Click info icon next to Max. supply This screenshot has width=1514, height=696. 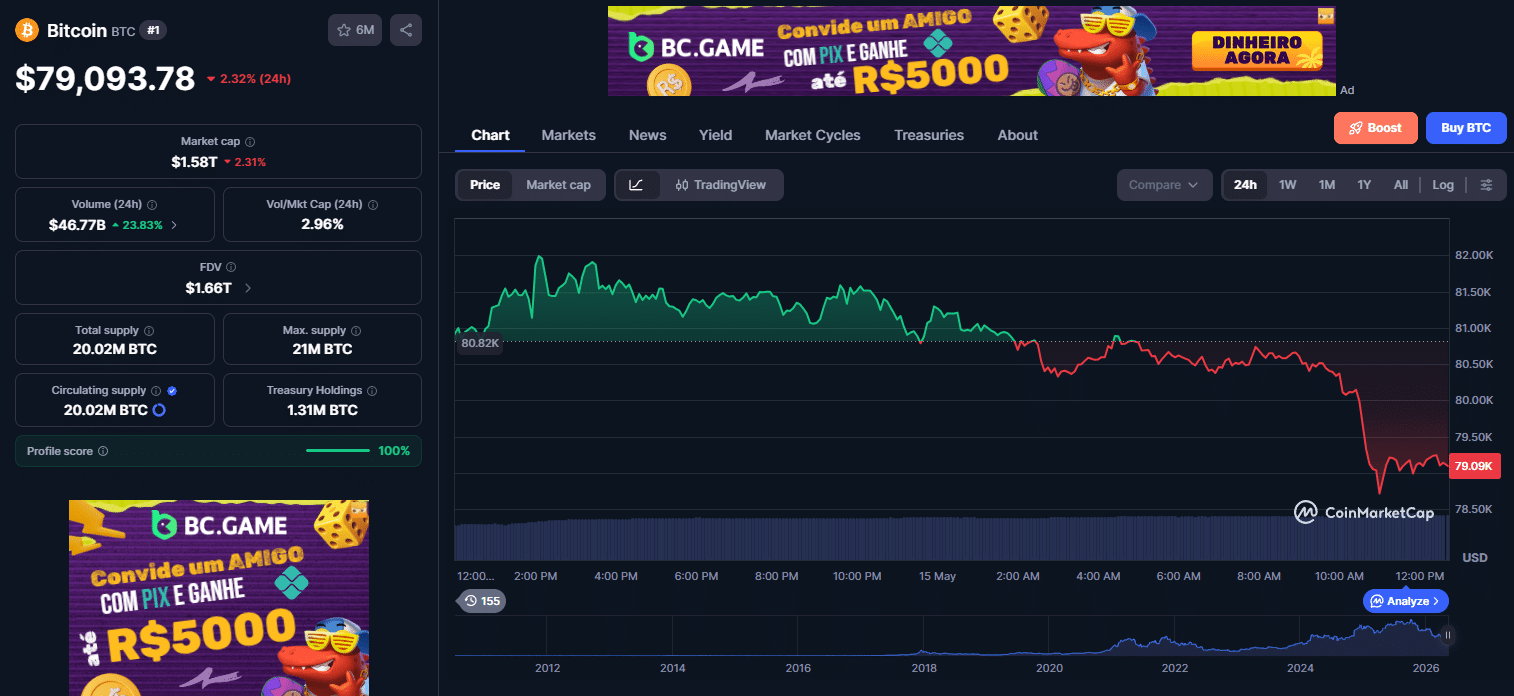coord(356,330)
